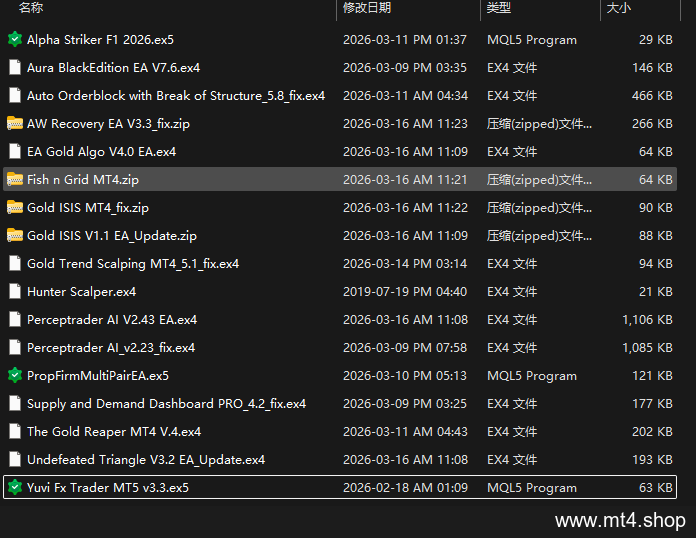Select file name Hunter Scalper.ex4

point(82,291)
